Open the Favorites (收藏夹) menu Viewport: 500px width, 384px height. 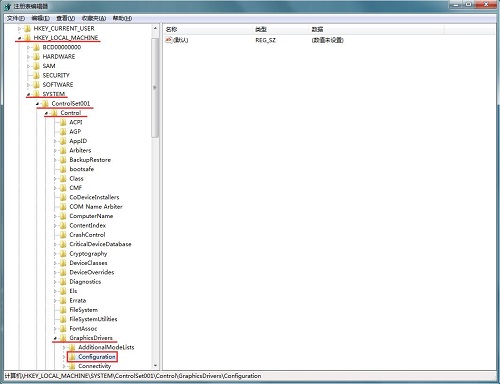click(94, 18)
